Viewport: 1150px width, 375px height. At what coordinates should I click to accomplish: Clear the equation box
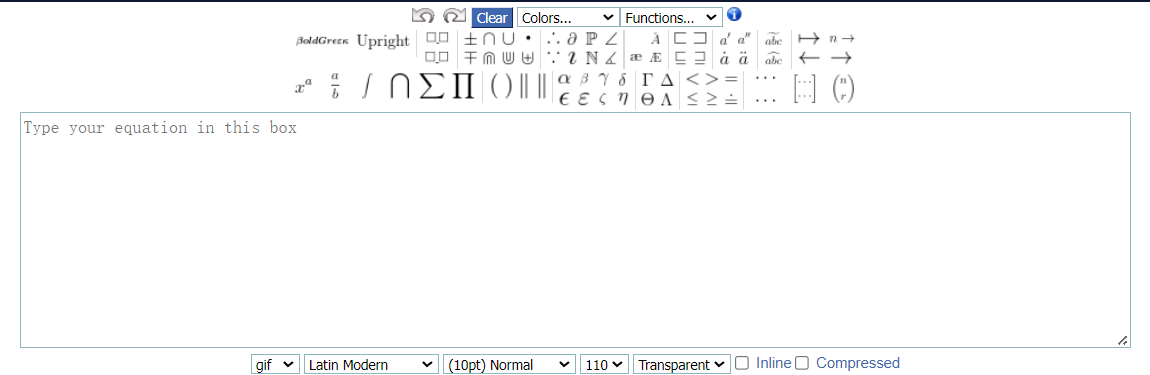click(x=492, y=18)
